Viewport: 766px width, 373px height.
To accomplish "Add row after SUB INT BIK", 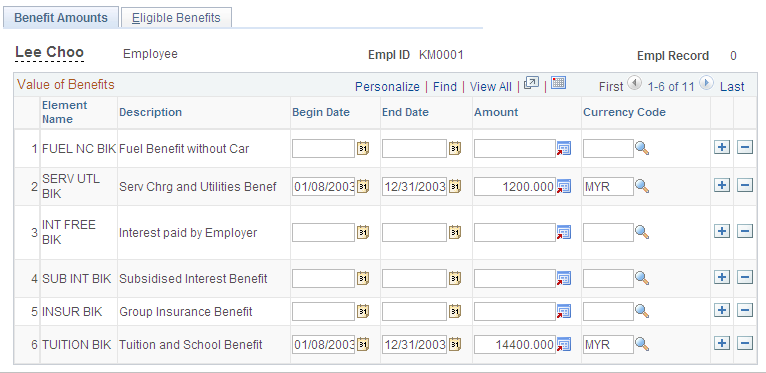I will 722,278.
